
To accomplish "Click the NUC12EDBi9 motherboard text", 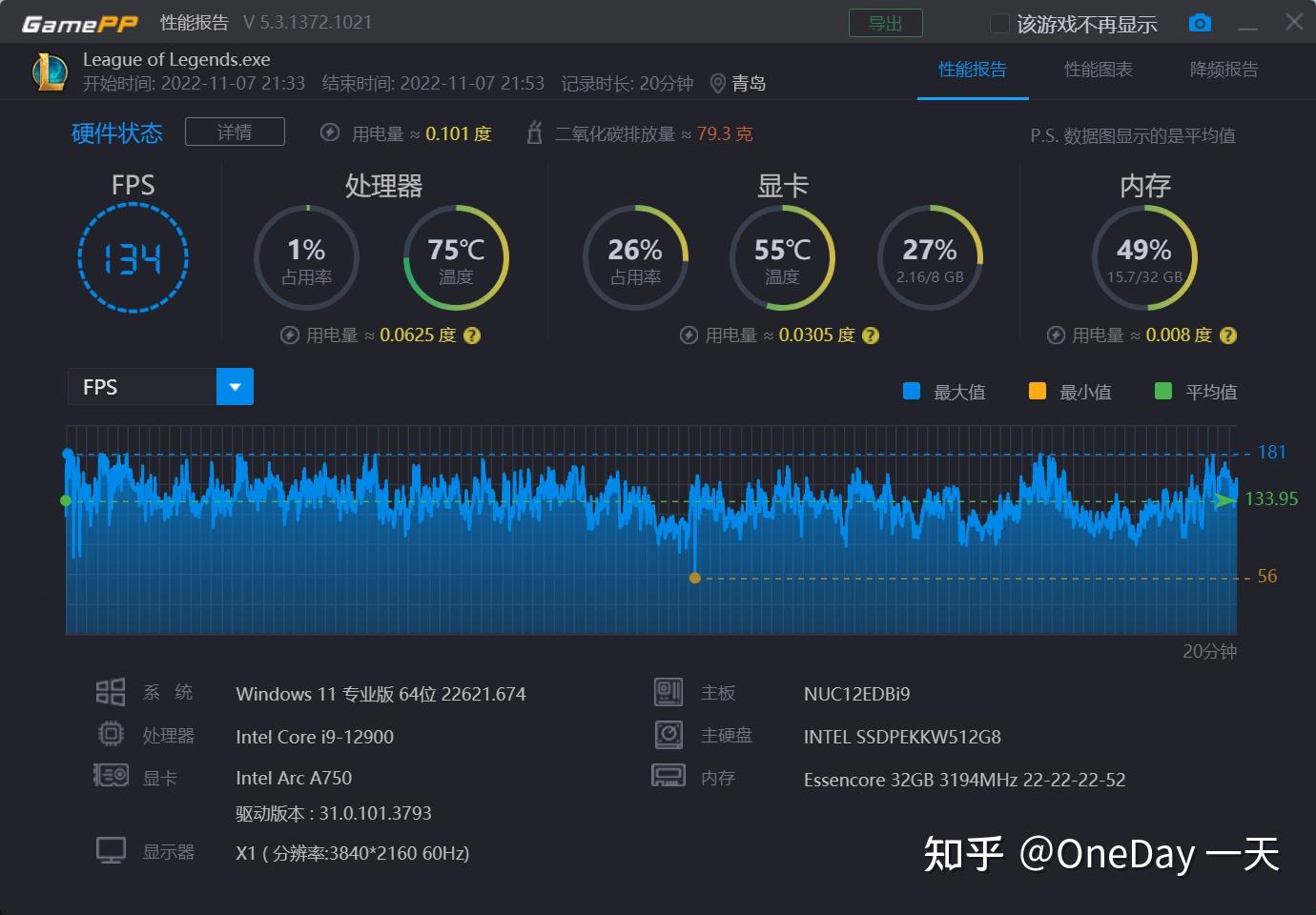I will (x=856, y=694).
